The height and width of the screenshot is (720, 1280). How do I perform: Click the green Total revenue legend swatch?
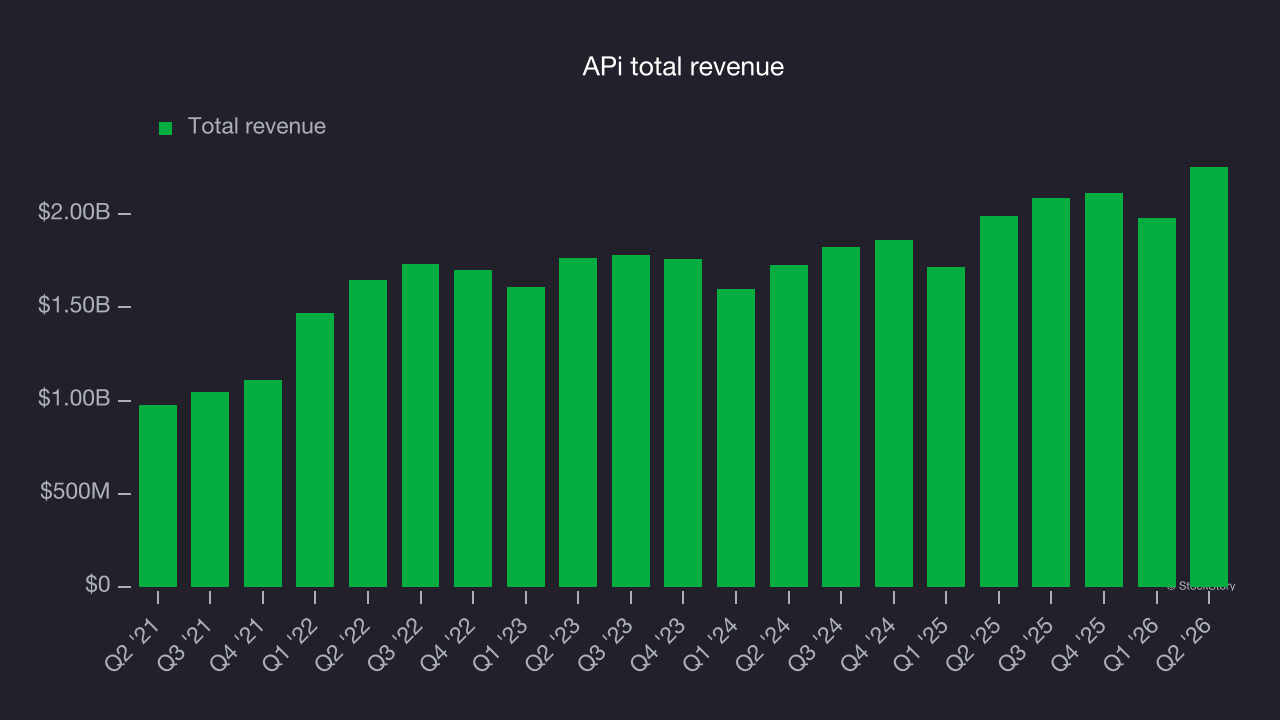point(166,128)
